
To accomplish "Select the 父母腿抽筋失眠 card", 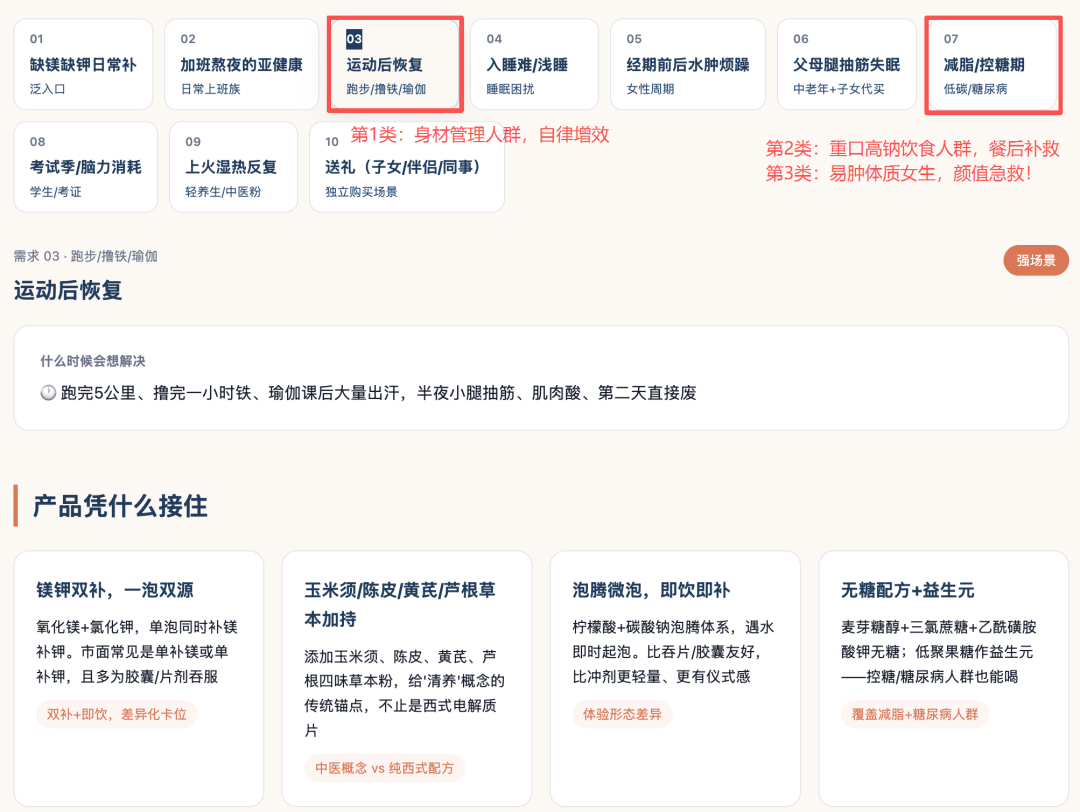I will pos(847,64).
